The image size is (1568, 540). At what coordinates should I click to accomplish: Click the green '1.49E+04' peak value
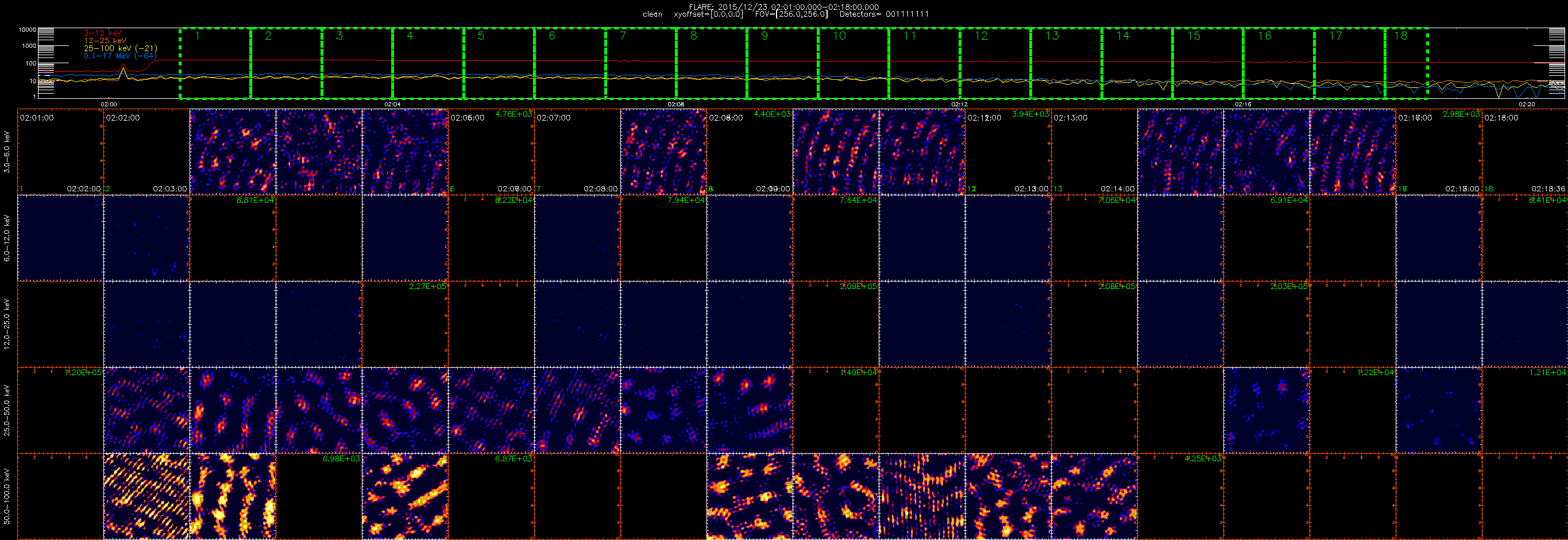tap(858, 372)
